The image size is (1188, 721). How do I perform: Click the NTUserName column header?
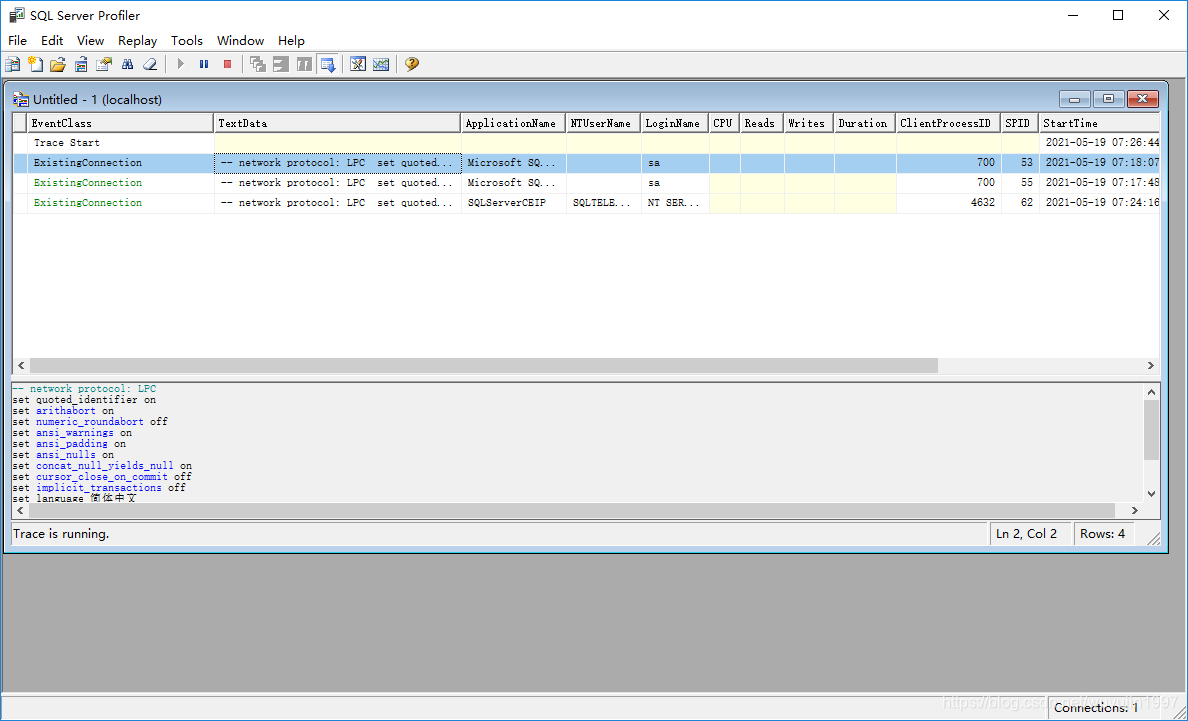(x=604, y=123)
